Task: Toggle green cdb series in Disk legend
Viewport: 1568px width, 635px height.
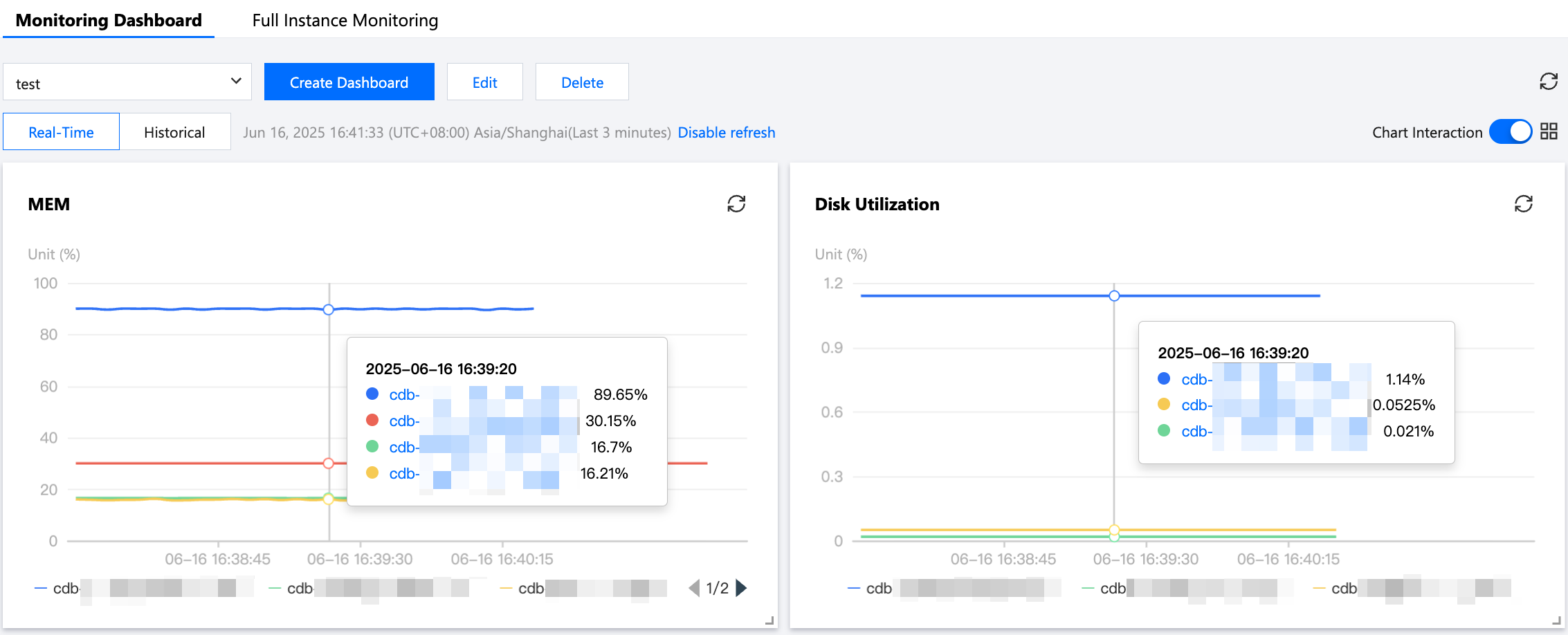Action: (1113, 589)
